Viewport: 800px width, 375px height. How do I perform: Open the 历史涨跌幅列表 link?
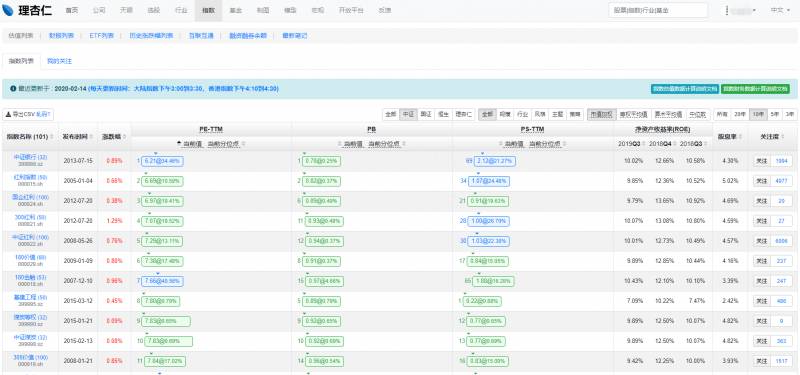click(151, 36)
